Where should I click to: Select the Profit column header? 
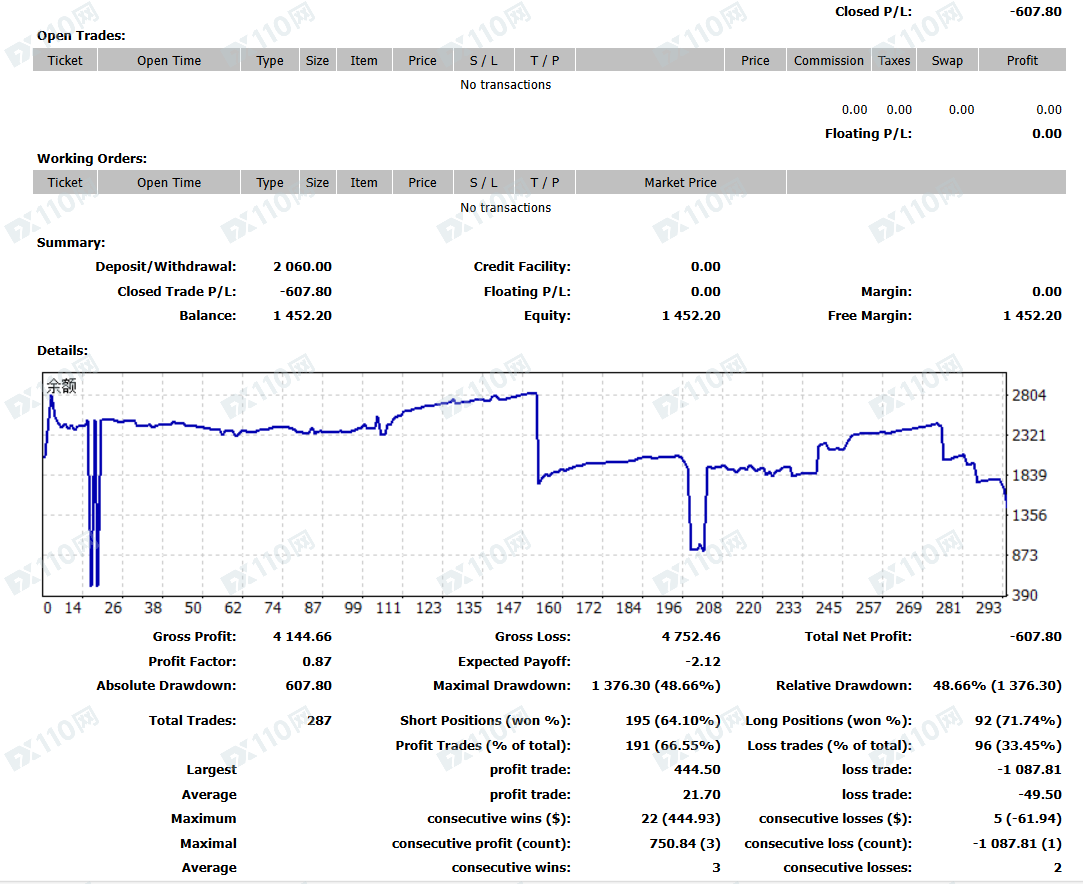pos(1022,60)
